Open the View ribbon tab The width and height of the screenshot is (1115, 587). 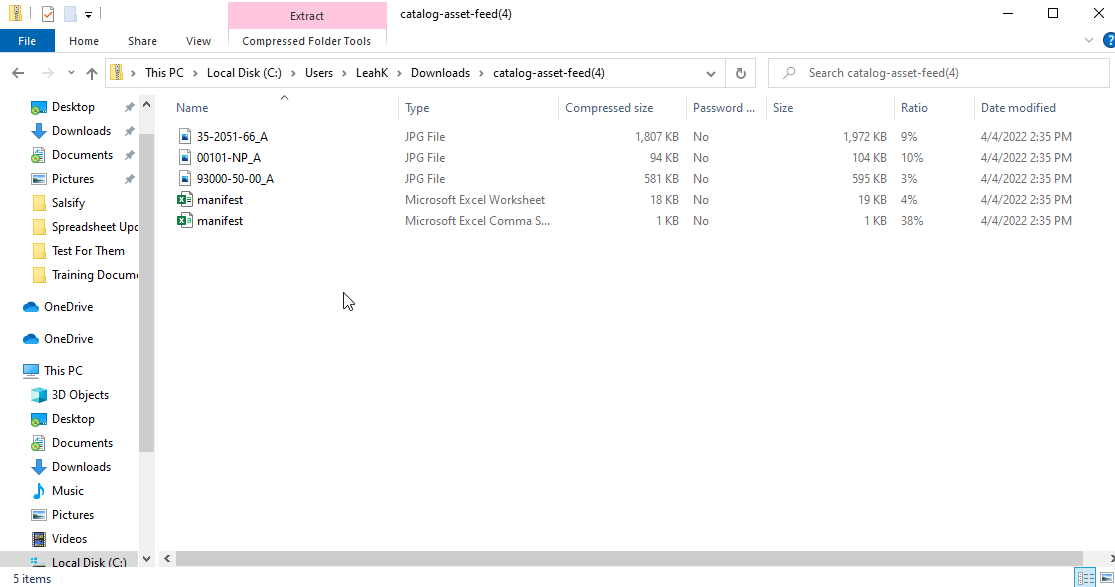198,41
